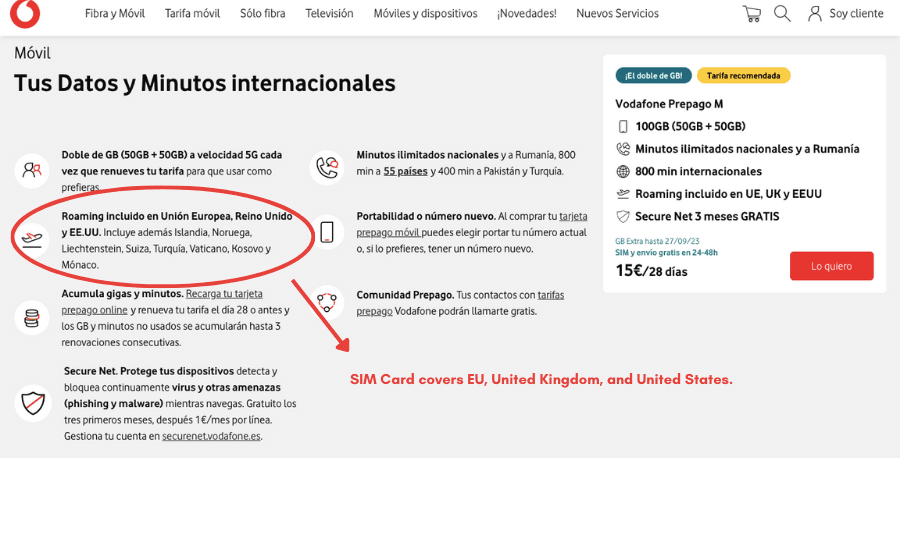Screen dimensions: 900x560
Task: Click the Vodafone logo
Action: (x=25, y=13)
